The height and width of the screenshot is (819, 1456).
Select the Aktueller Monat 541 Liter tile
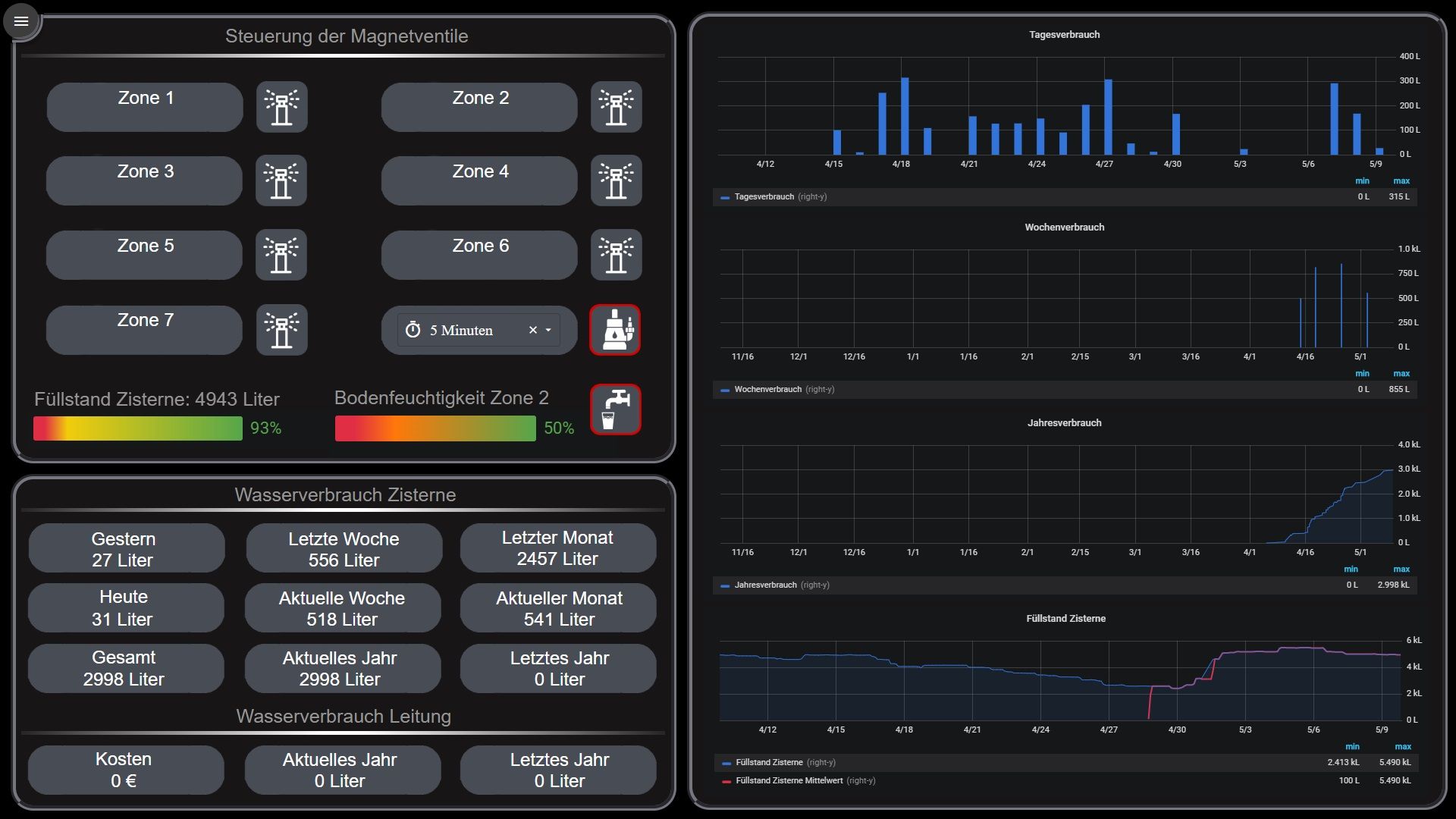(x=558, y=607)
